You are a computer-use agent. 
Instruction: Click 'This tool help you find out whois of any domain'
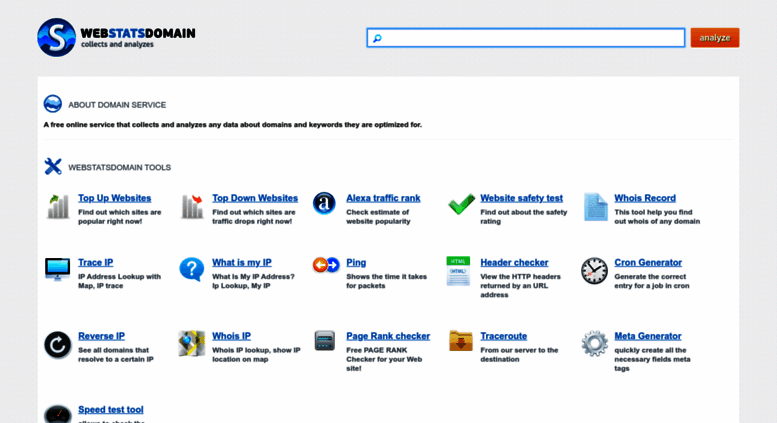[x=657, y=217]
